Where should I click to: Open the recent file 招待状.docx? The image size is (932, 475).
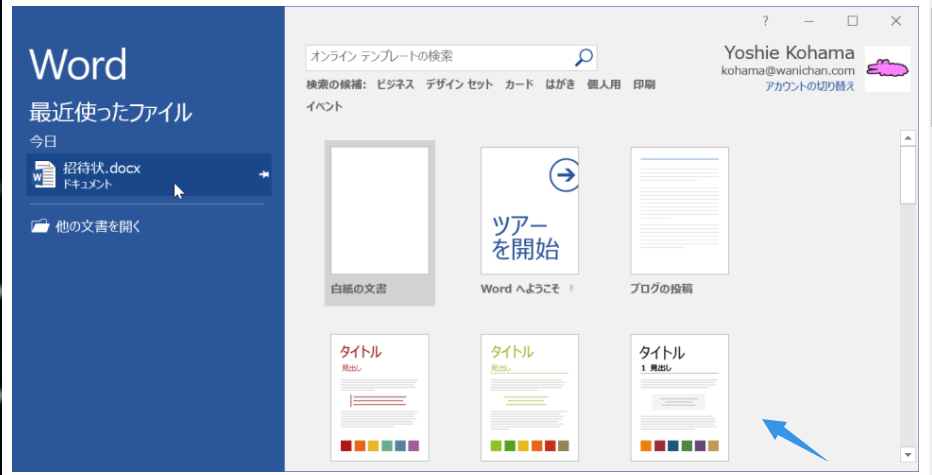(149, 175)
